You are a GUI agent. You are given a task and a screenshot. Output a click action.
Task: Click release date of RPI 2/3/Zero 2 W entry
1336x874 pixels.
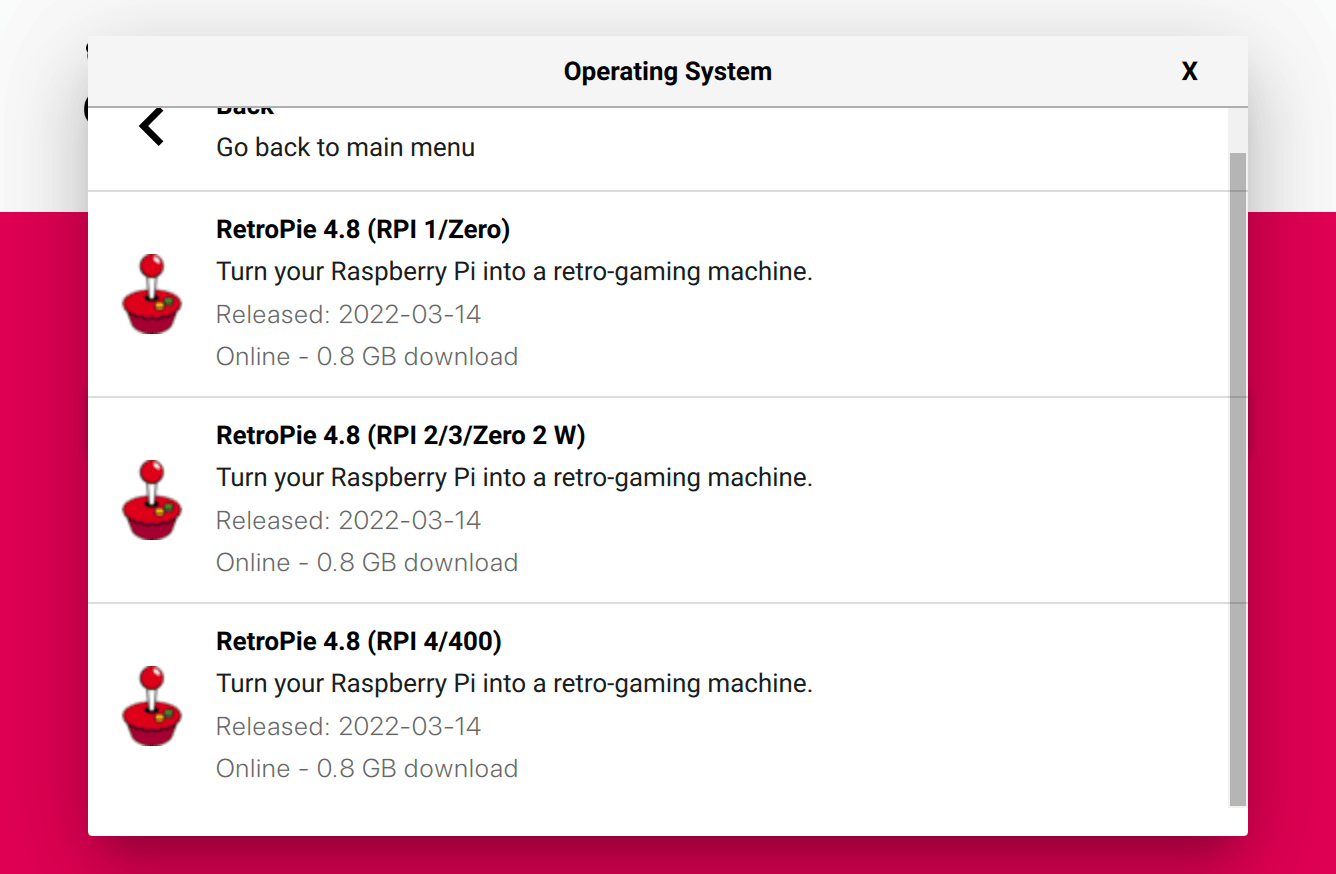(348, 520)
